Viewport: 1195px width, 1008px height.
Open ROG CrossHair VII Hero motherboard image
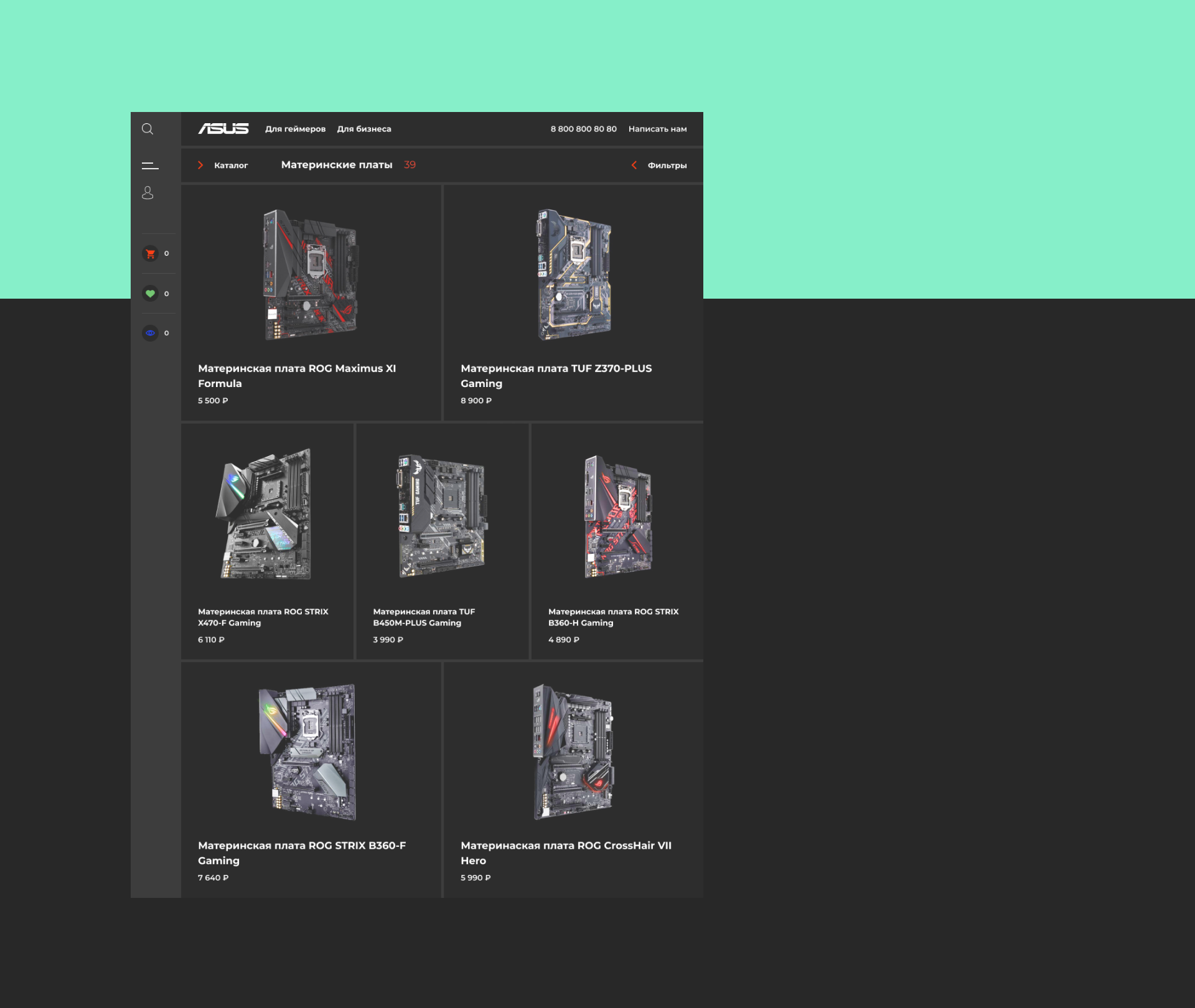point(573,752)
